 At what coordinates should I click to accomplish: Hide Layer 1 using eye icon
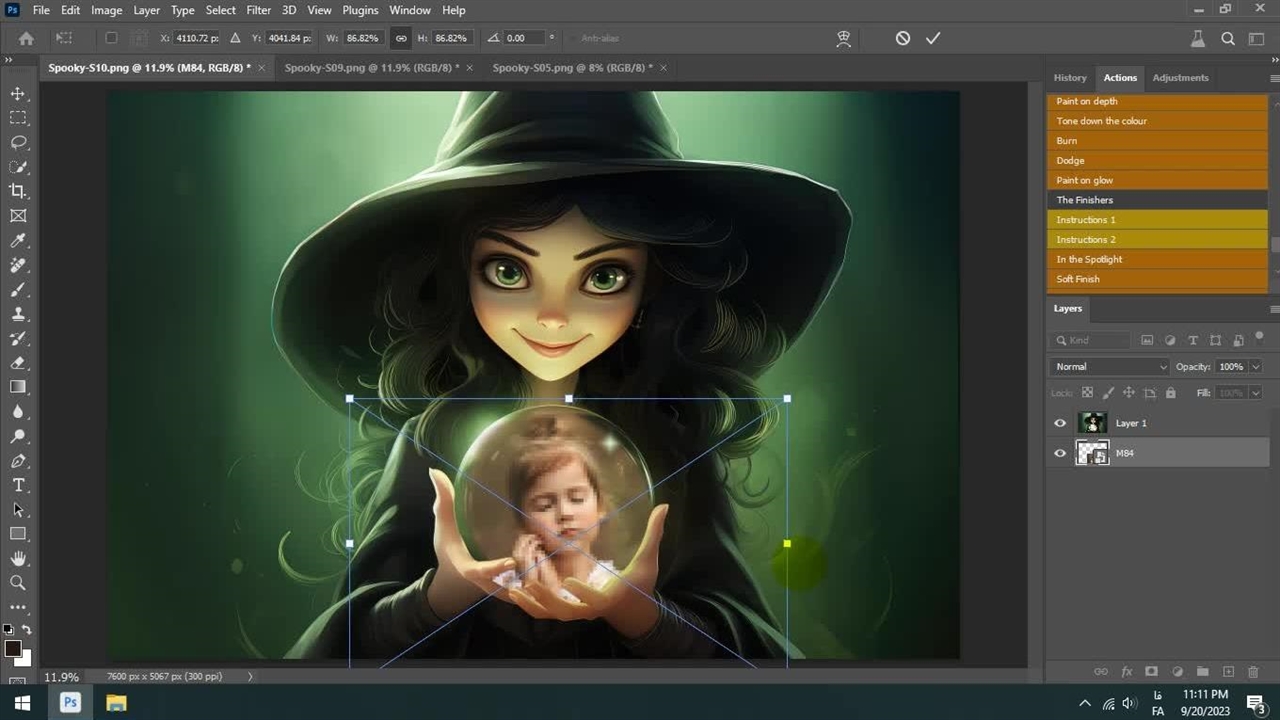point(1060,423)
